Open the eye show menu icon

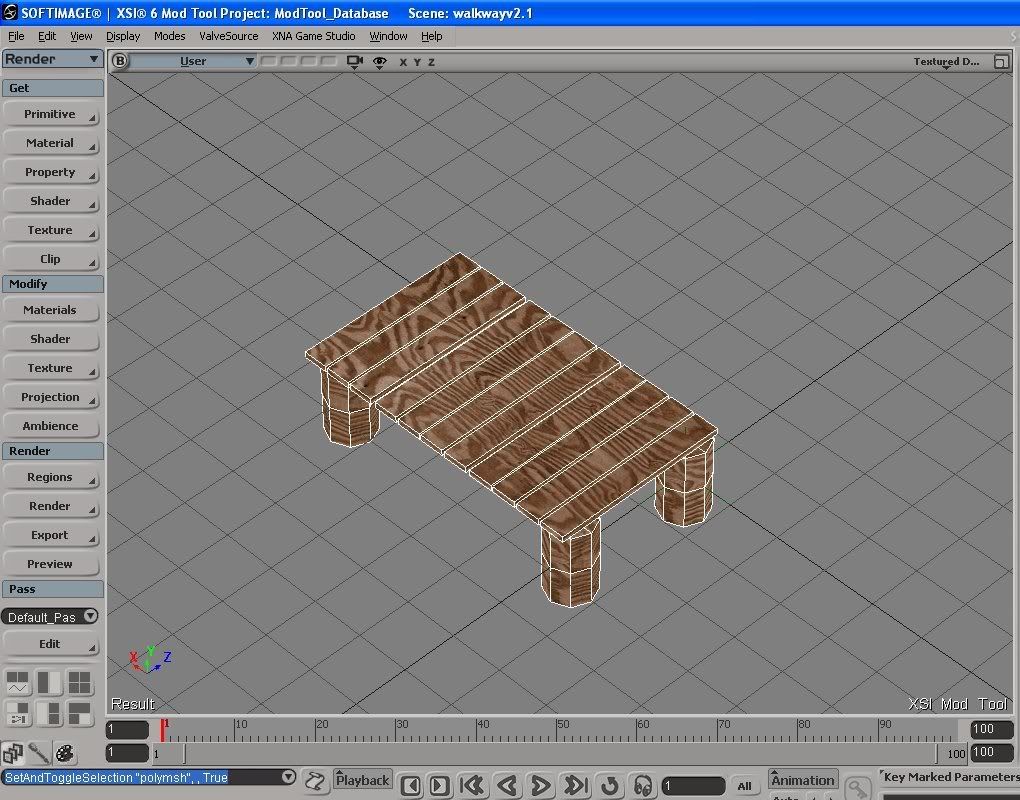[379, 62]
